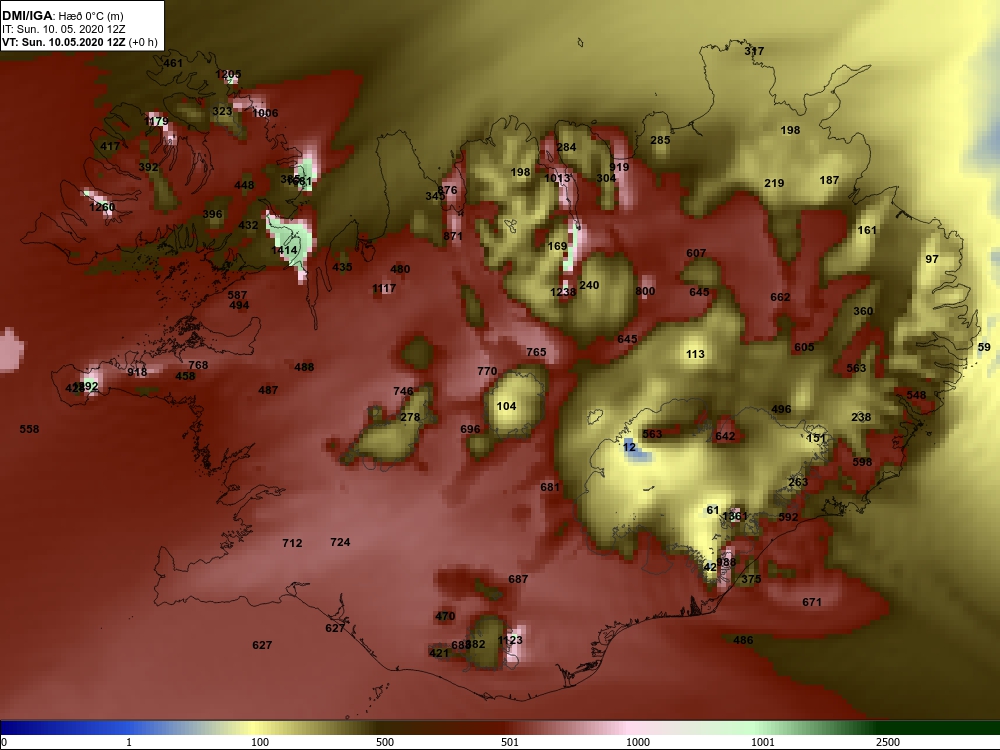The height and width of the screenshot is (750, 1000).
Task: Click the 'VT: Sun. 10.05.2020 12Z (+0 h)' line
Action: [79, 42]
